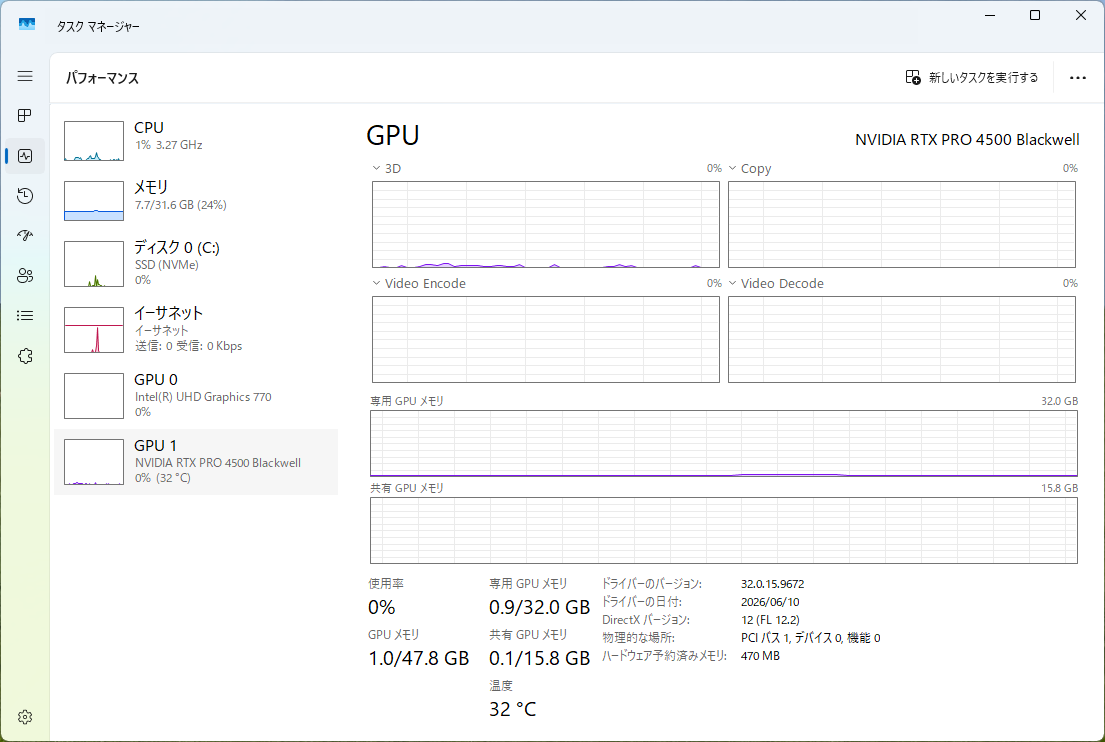The height and width of the screenshot is (742, 1105).
Task: Click the driver date 2026/06/10
Action: click(770, 602)
